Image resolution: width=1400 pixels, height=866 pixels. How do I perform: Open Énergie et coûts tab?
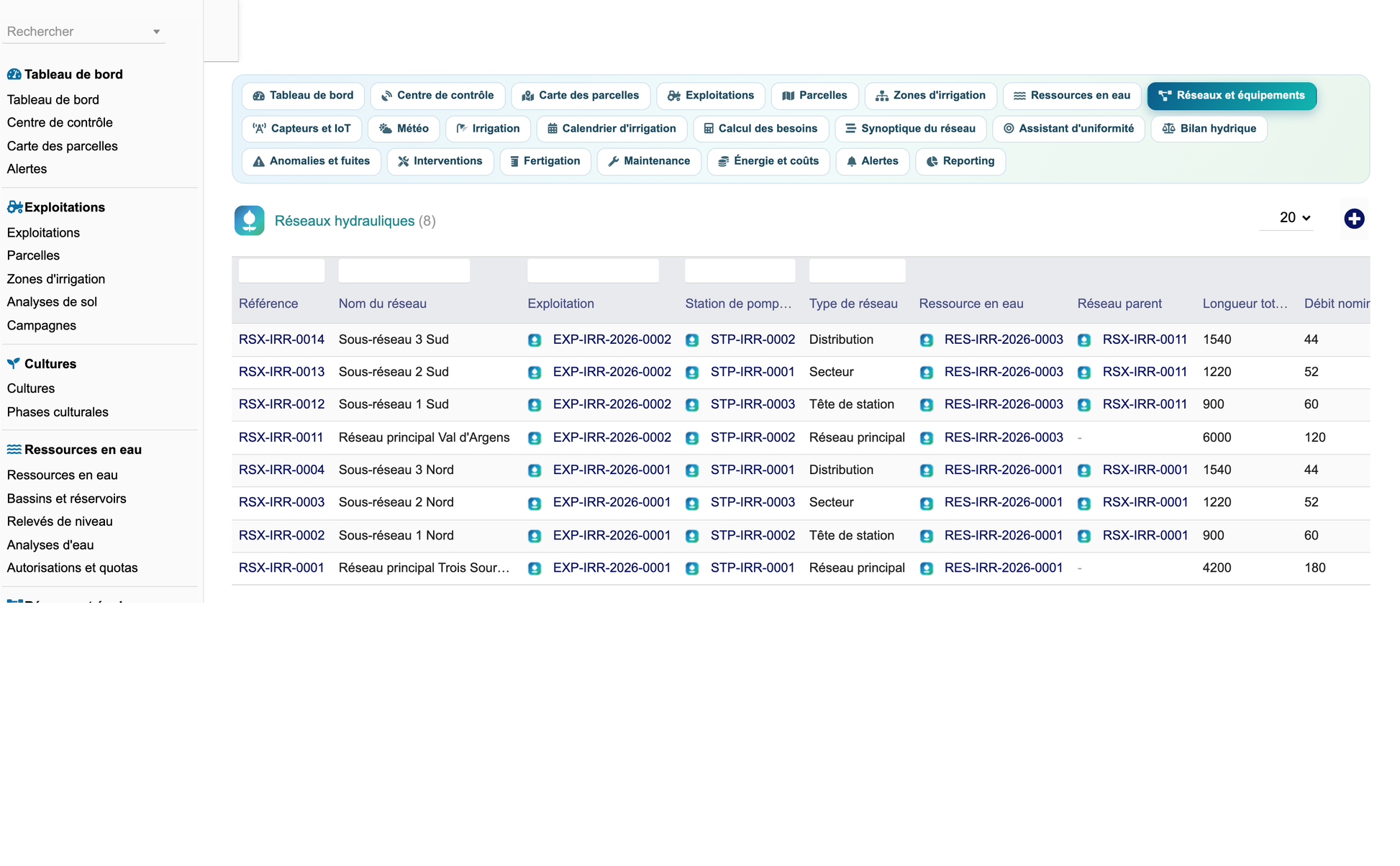(x=768, y=161)
